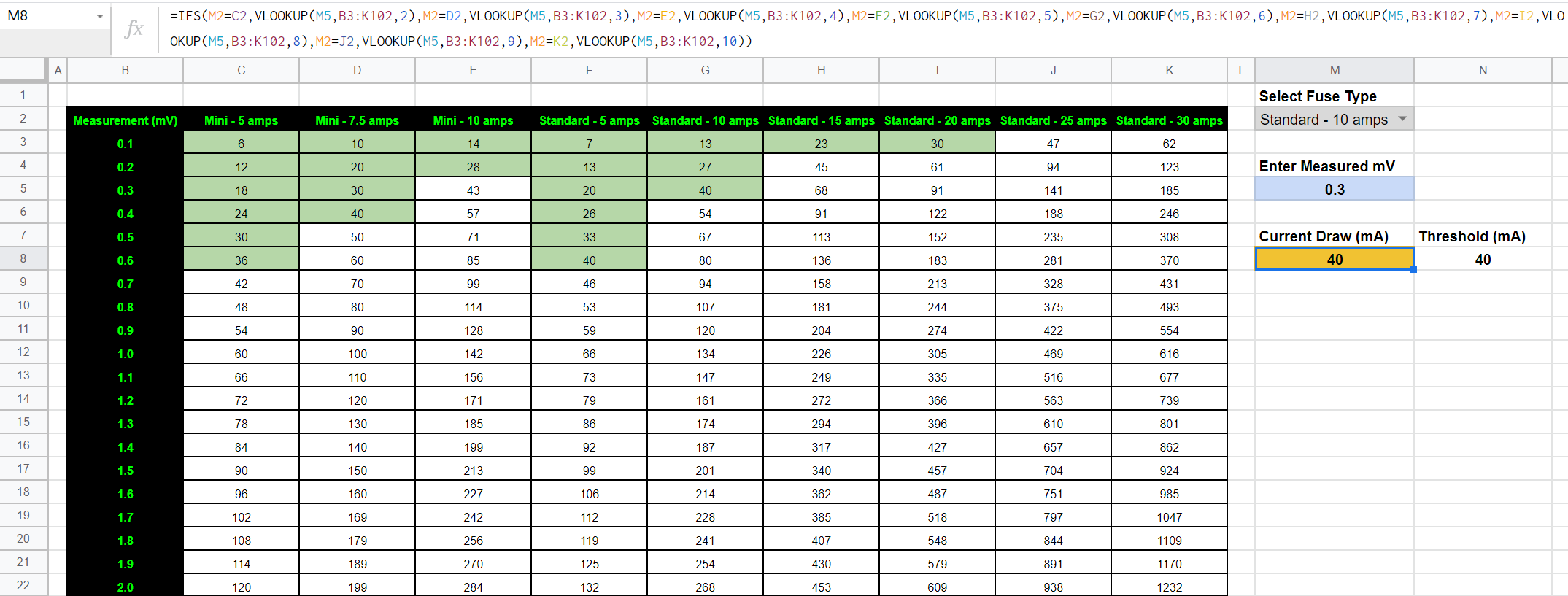Select the cell with value 457
This screenshot has width=1568, height=596.
(937, 471)
